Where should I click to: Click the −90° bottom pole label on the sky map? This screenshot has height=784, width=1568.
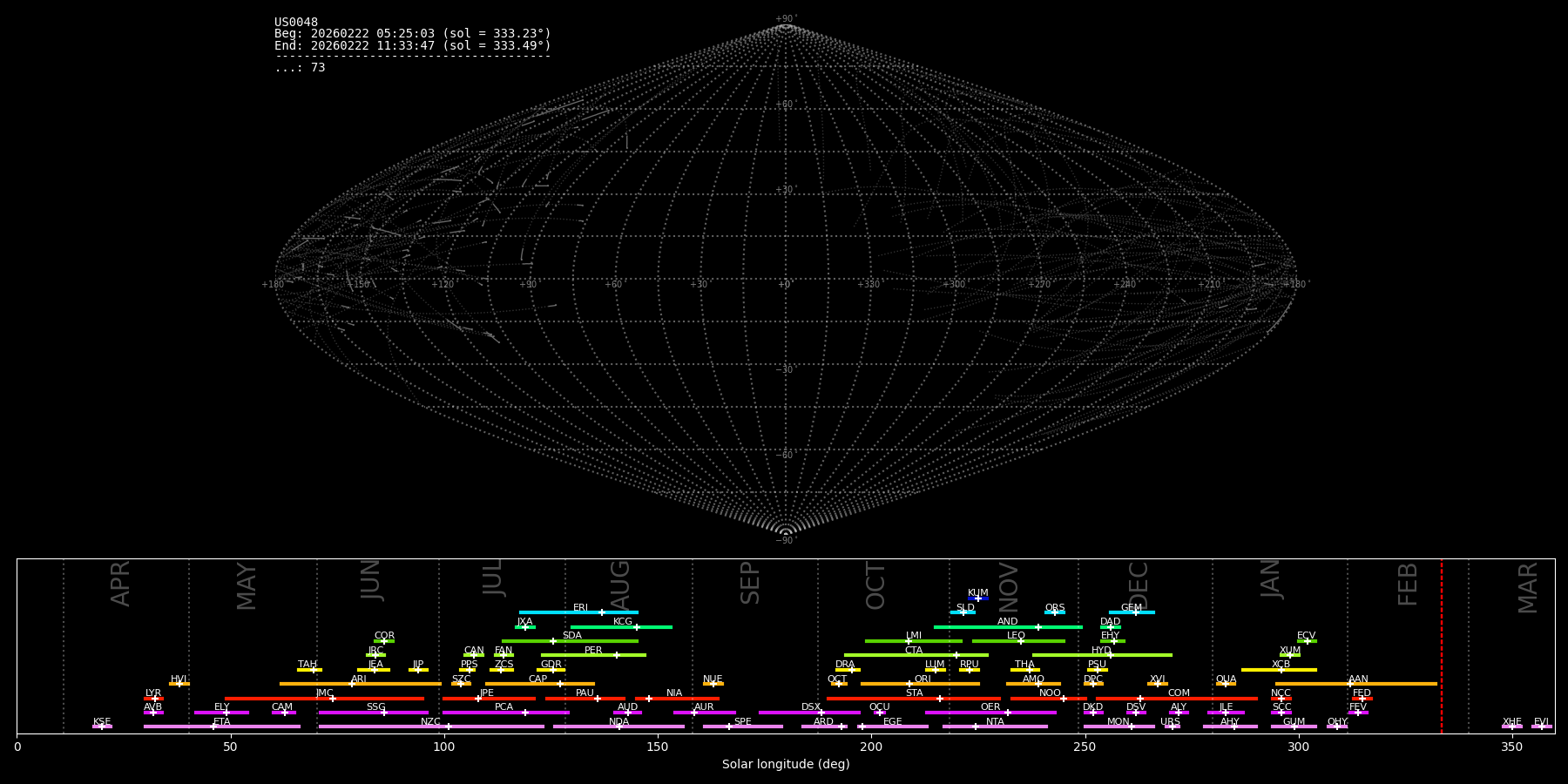point(786,541)
